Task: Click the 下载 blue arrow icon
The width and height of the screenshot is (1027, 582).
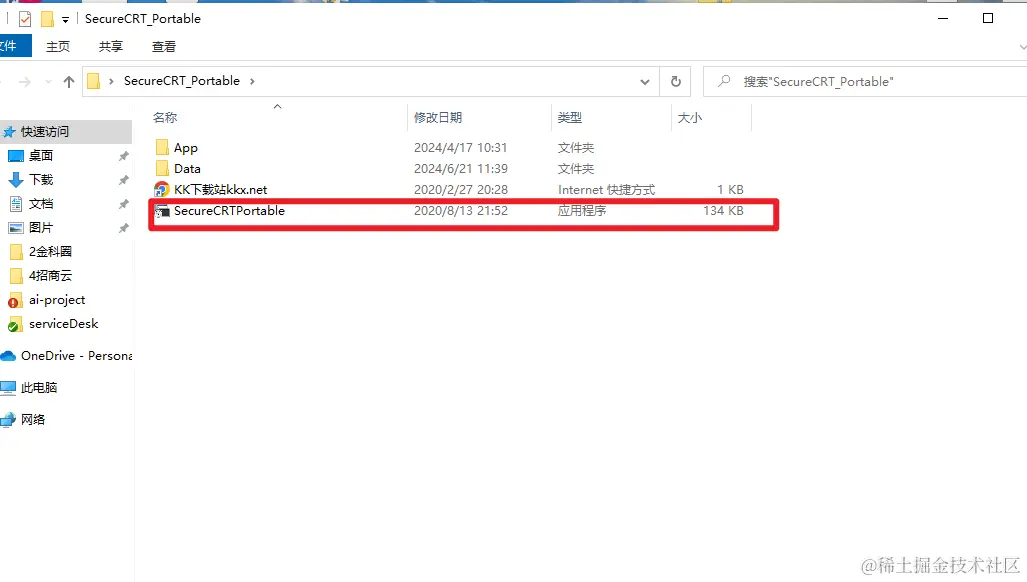Action: (x=16, y=180)
